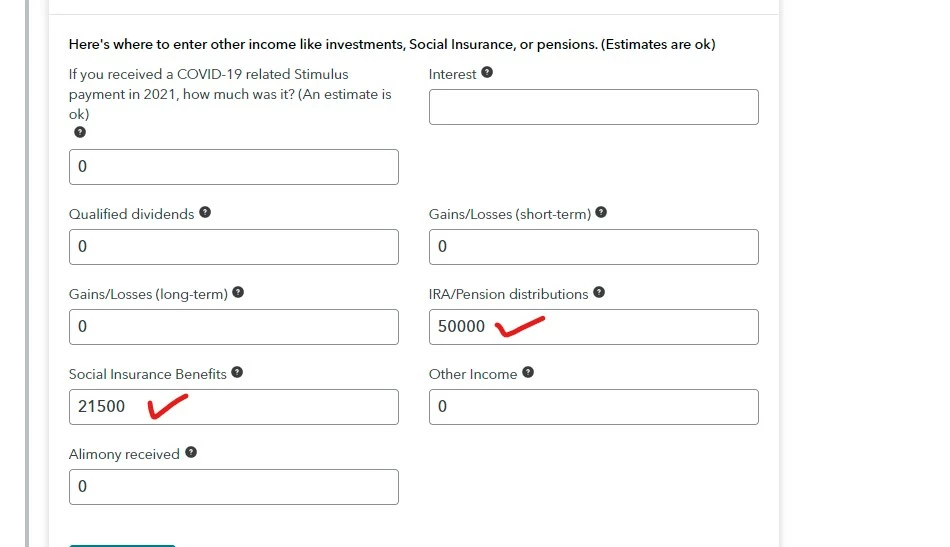Edit the short-term Gains/Losses field
The image size is (950, 547).
(594, 247)
